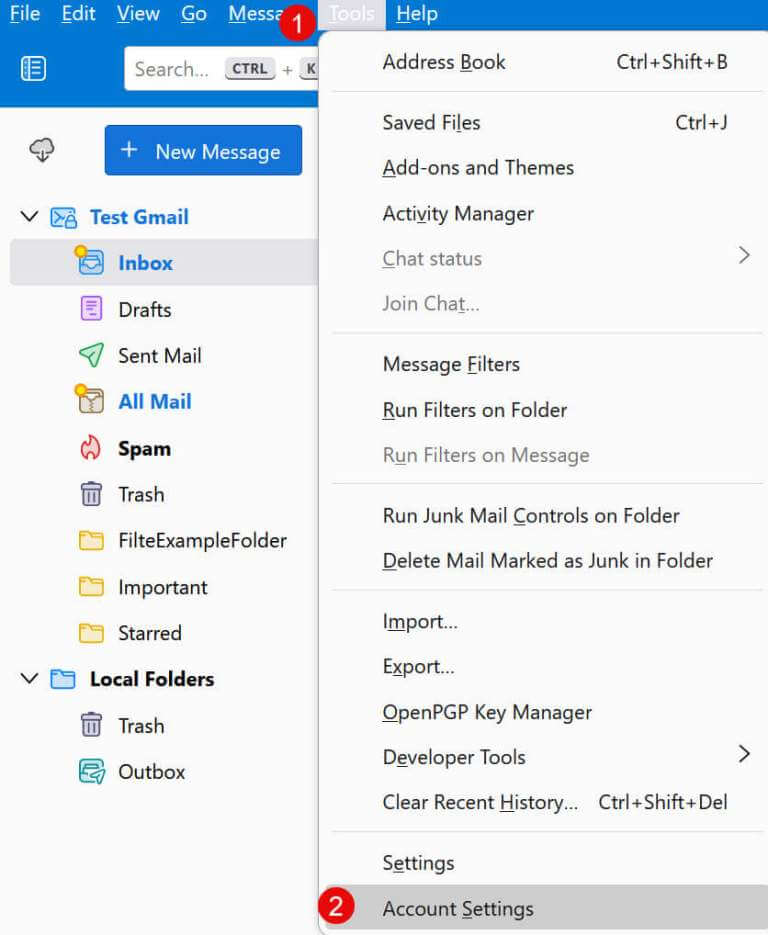Expand the Chat status submenu arrow
Image resolution: width=768 pixels, height=935 pixels.
(744, 256)
